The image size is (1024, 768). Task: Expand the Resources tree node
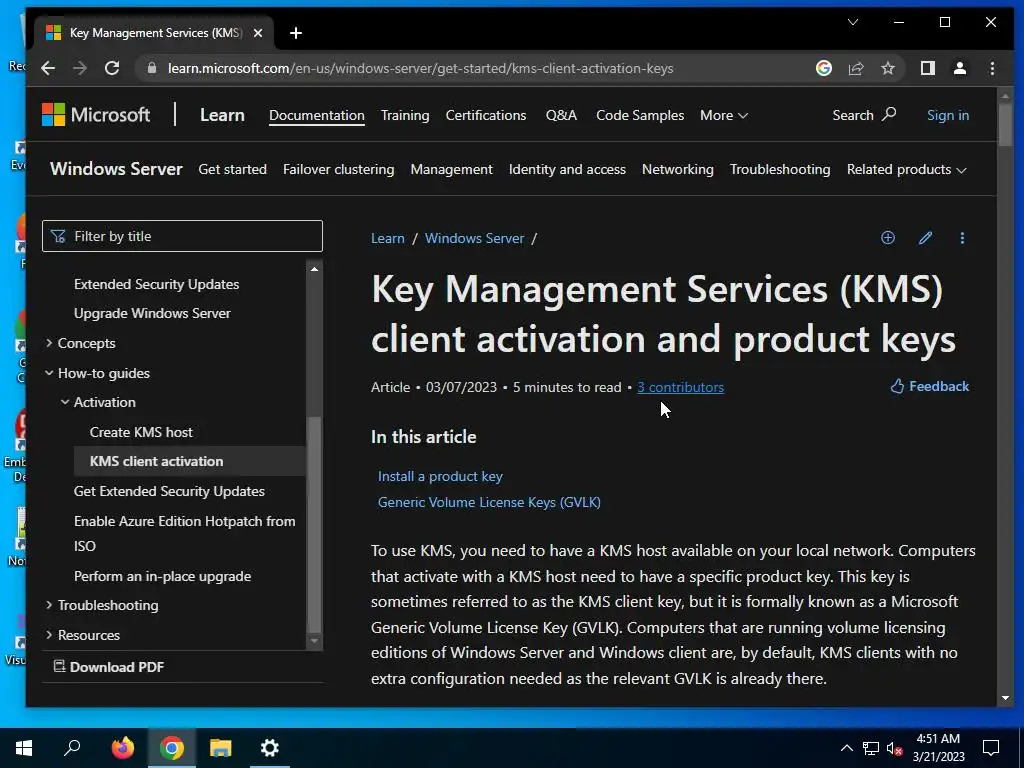tap(49, 635)
